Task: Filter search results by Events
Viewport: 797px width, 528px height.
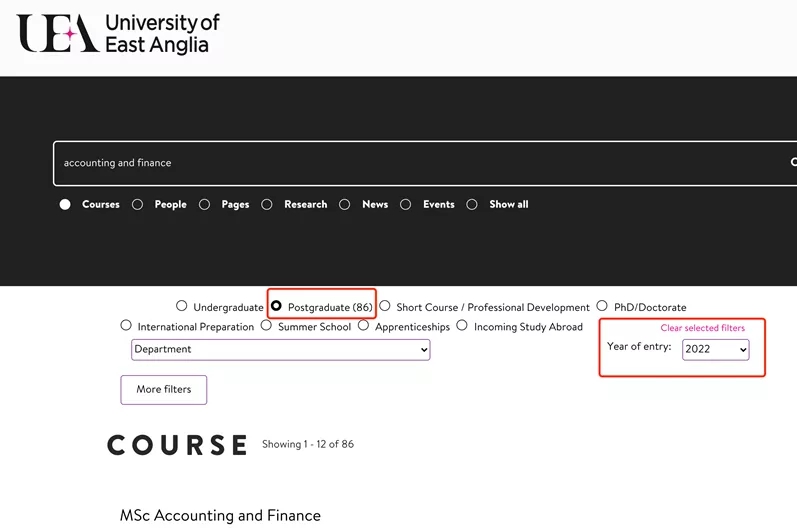Action: 405,205
